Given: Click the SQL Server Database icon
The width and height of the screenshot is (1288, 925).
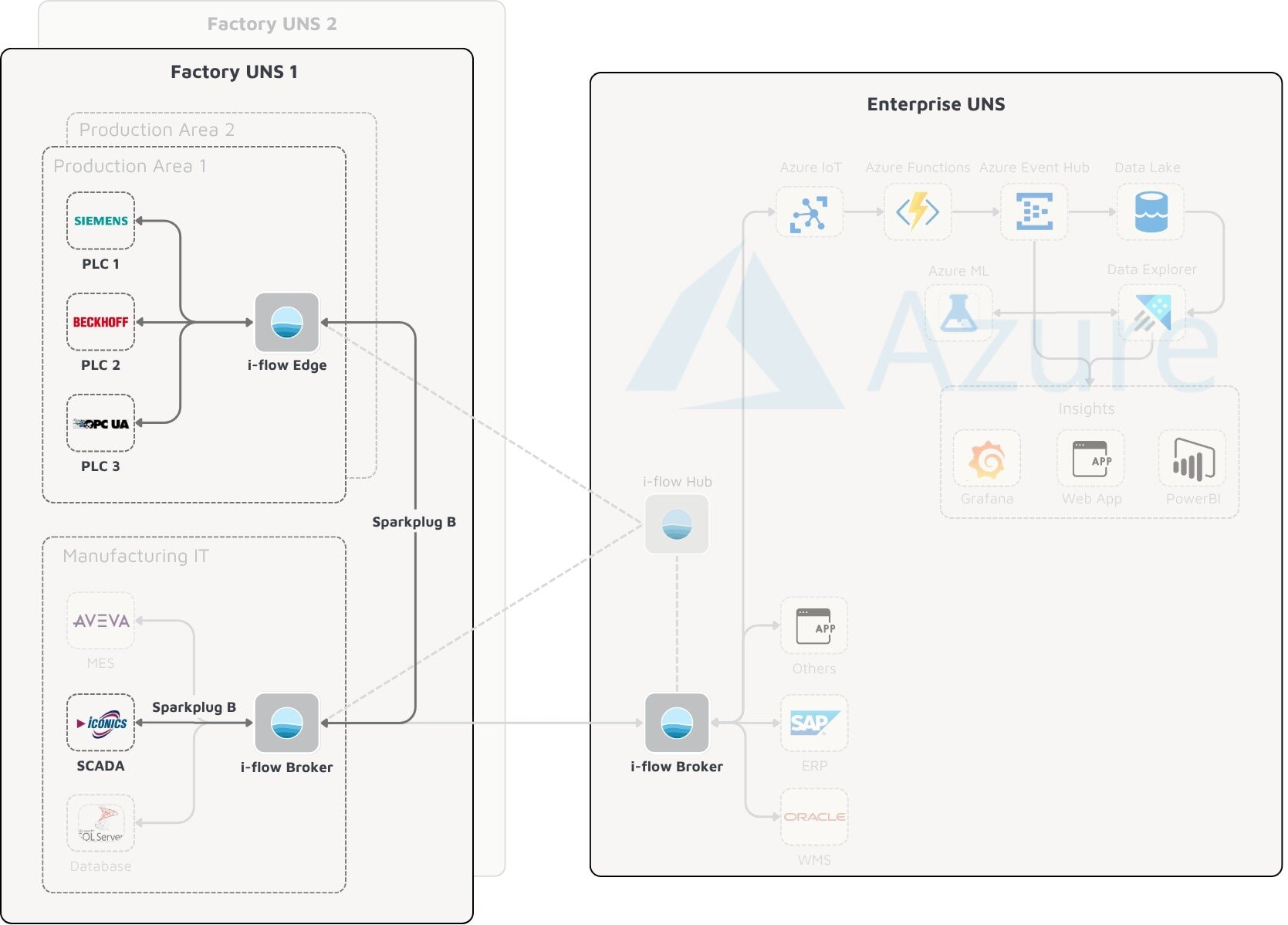Looking at the screenshot, I should coord(101,824).
